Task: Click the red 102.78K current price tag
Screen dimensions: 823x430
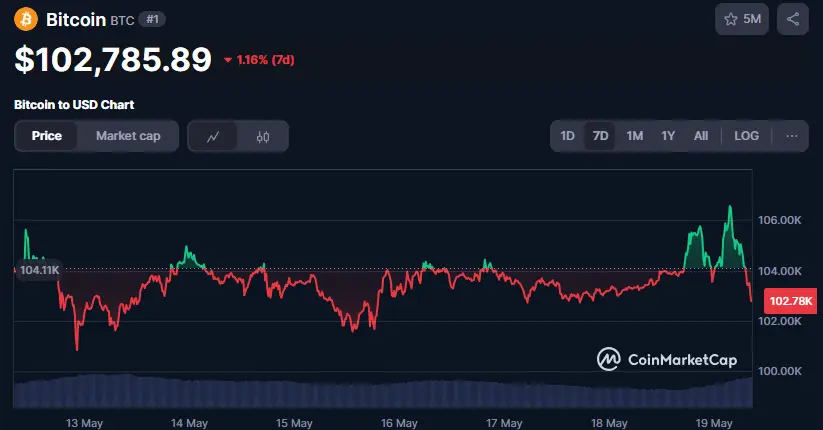Action: pyautogui.click(x=790, y=301)
